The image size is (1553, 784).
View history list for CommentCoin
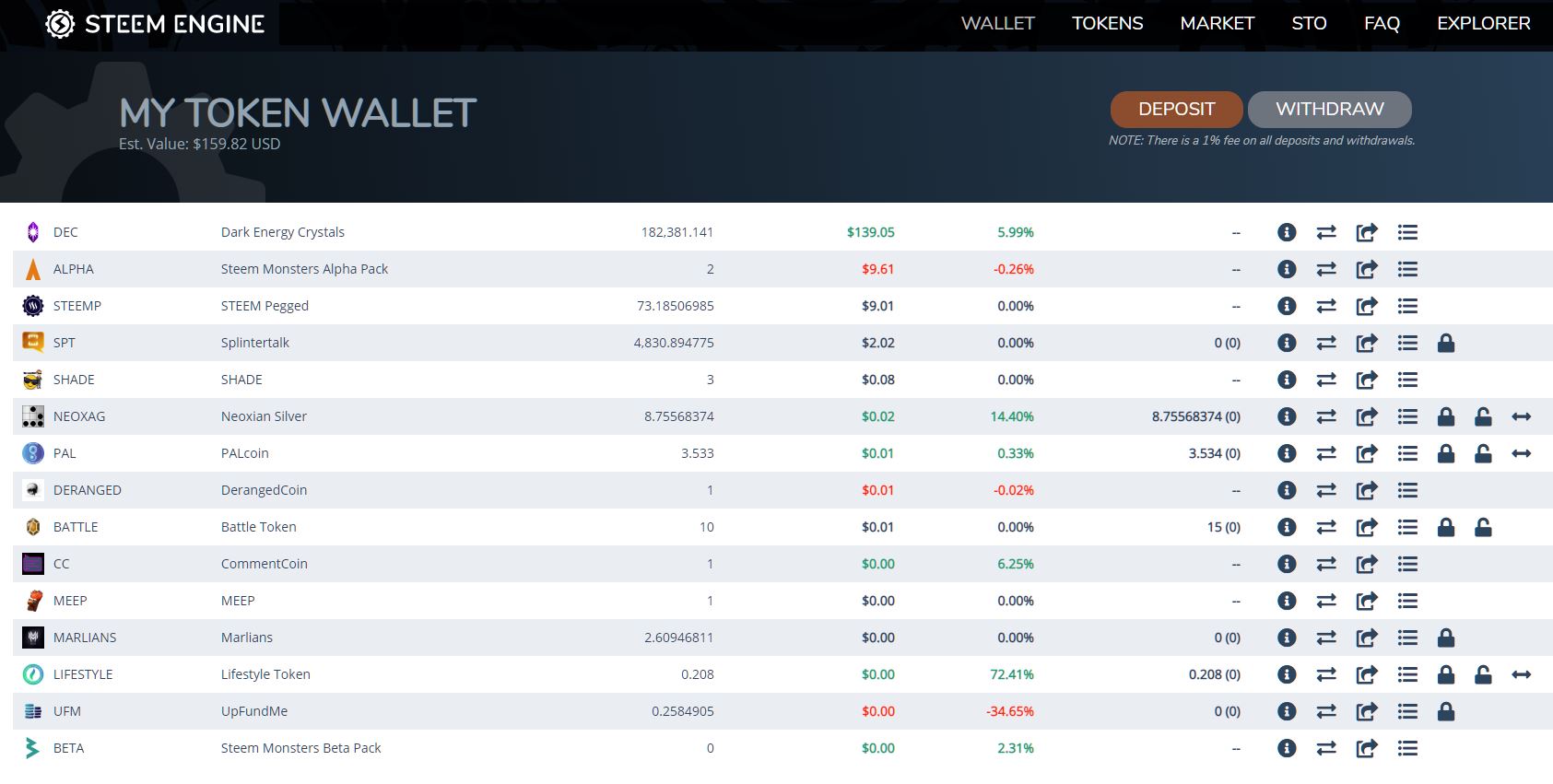pyautogui.click(x=1406, y=564)
